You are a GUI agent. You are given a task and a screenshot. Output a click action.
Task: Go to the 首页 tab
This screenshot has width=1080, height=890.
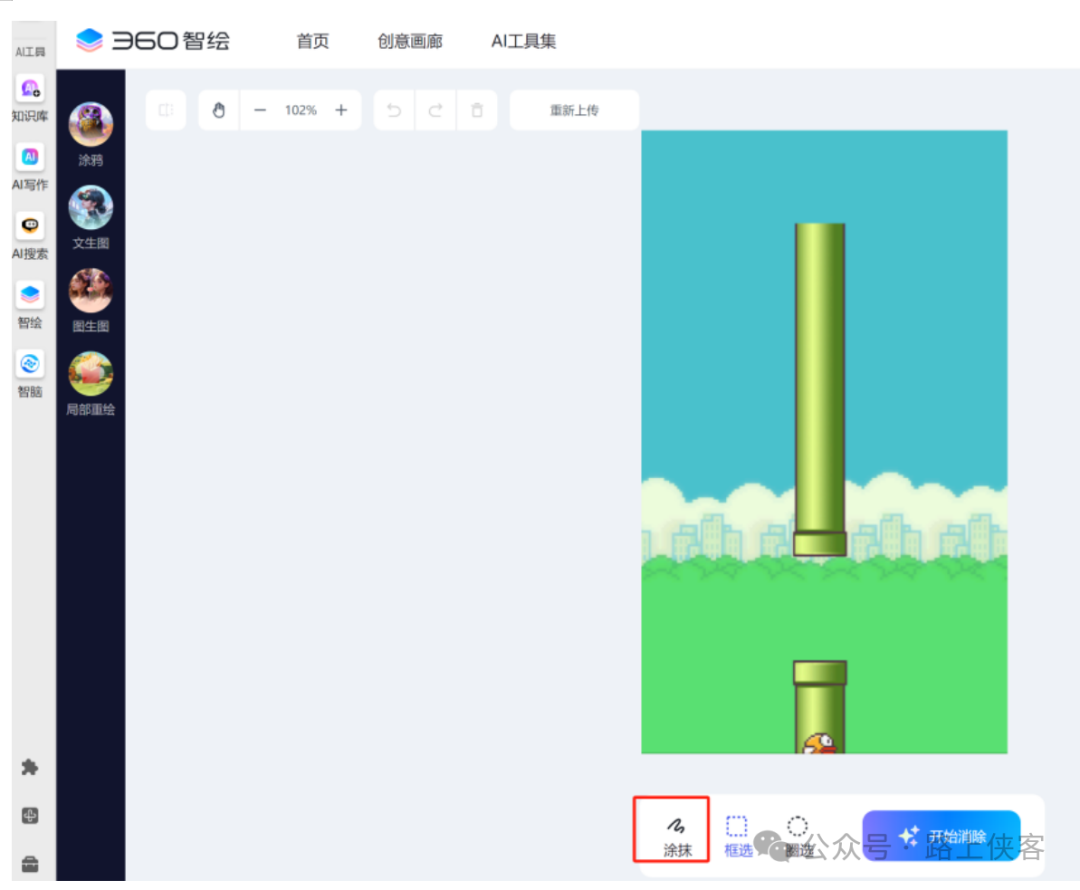(x=313, y=41)
